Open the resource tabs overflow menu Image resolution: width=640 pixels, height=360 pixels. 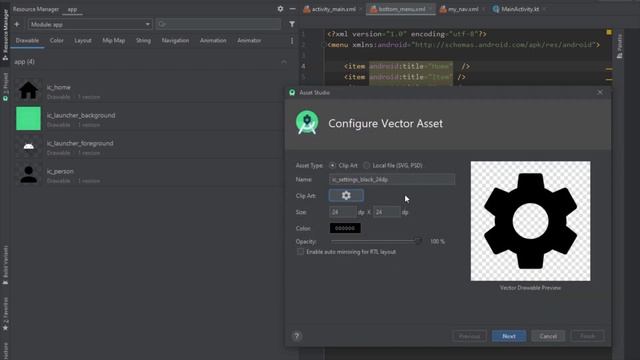click(x=292, y=40)
